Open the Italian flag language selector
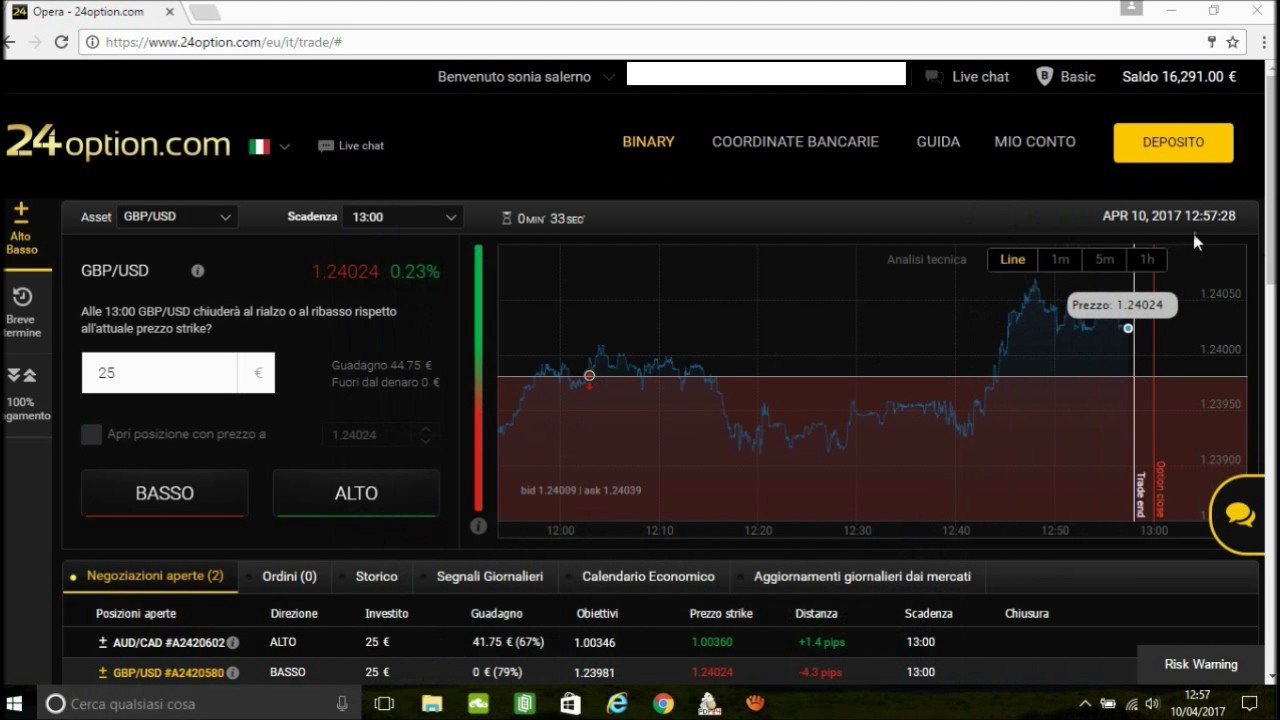Image resolution: width=1280 pixels, height=720 pixels. pos(269,146)
